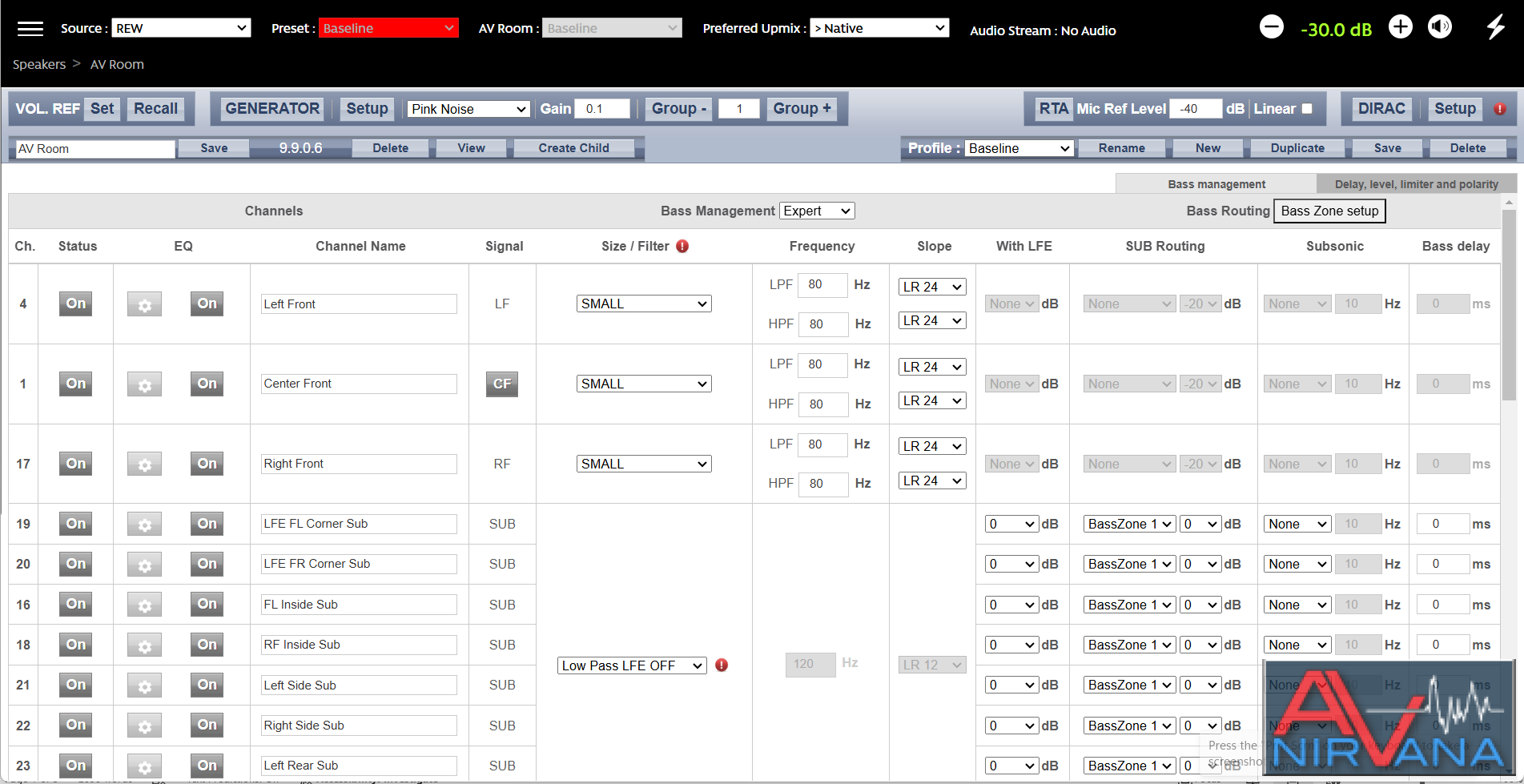Open EQ settings gear for Left Front
1524x784 pixels.
[x=144, y=304]
